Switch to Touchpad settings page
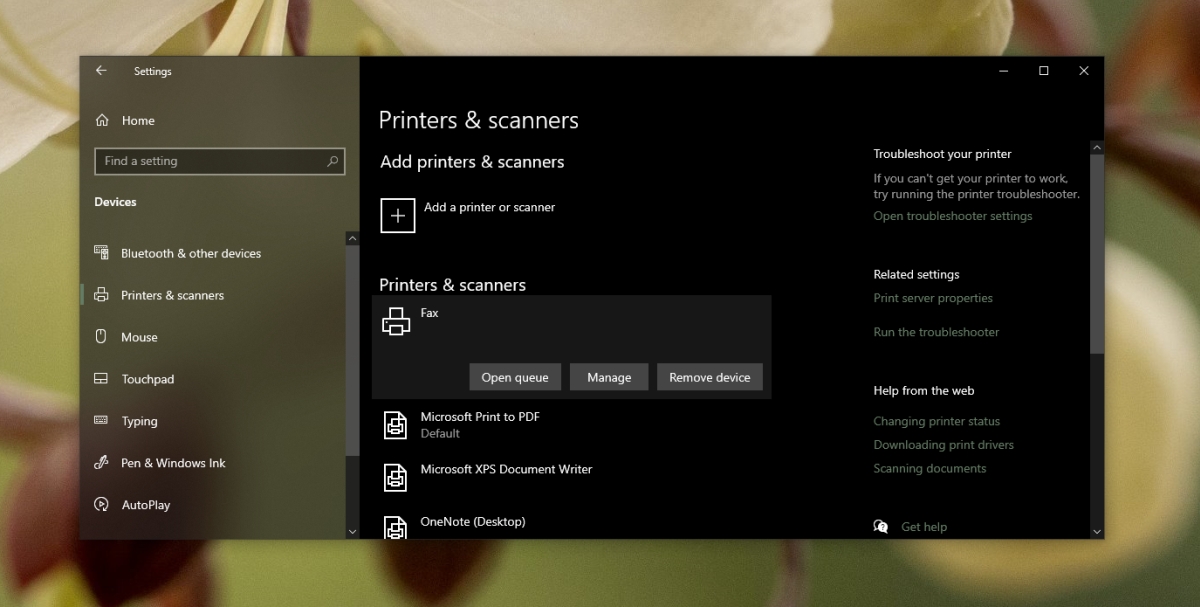The width and height of the screenshot is (1200, 607). point(147,379)
